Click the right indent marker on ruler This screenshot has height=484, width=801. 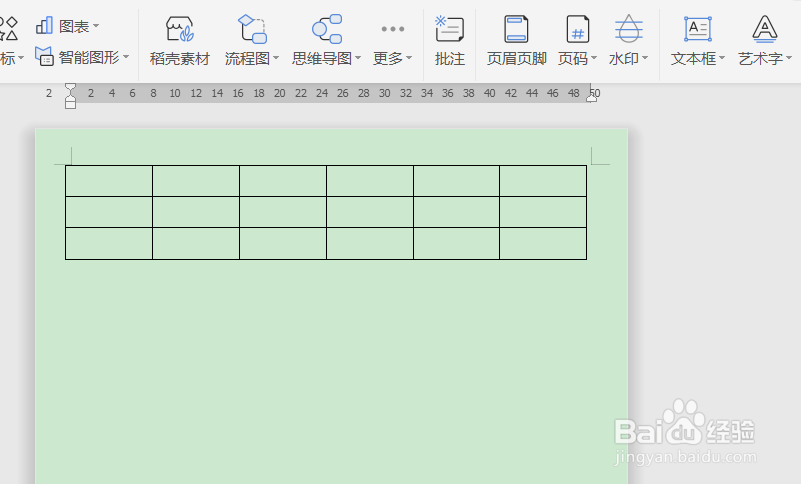591,99
